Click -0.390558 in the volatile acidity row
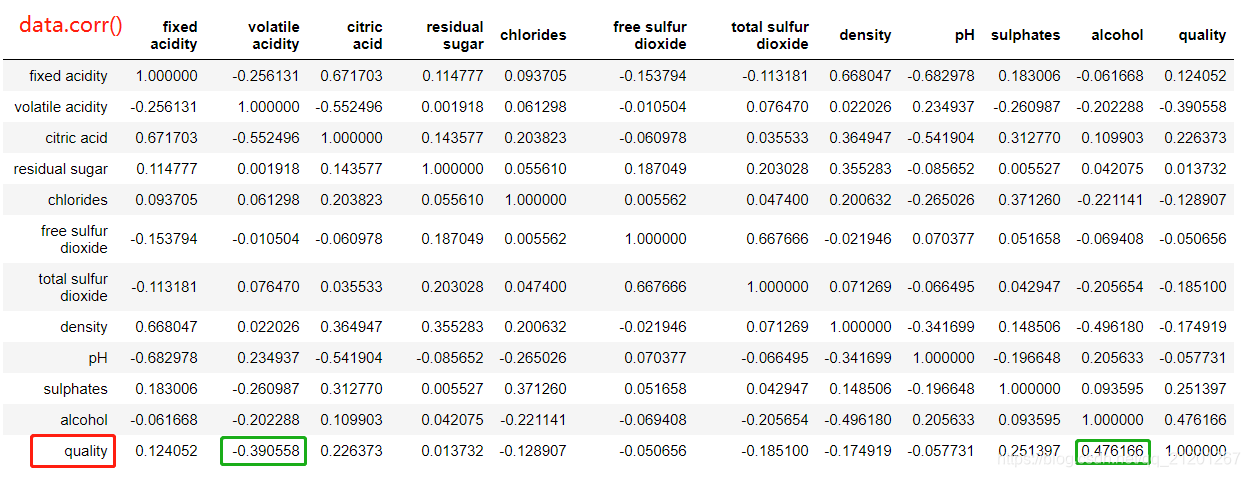The height and width of the screenshot is (477, 1250). point(1193,107)
